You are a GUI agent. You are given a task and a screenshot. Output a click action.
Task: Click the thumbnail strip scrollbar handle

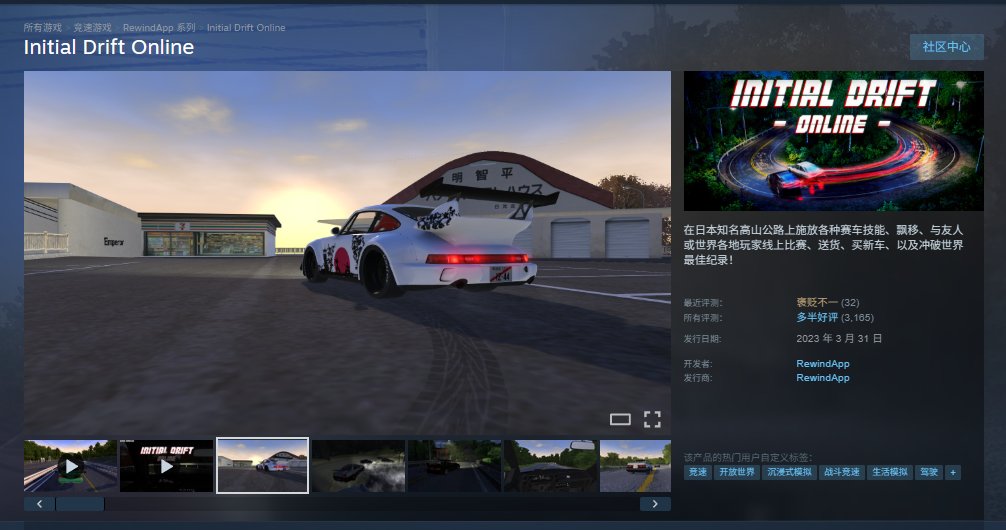(80, 504)
